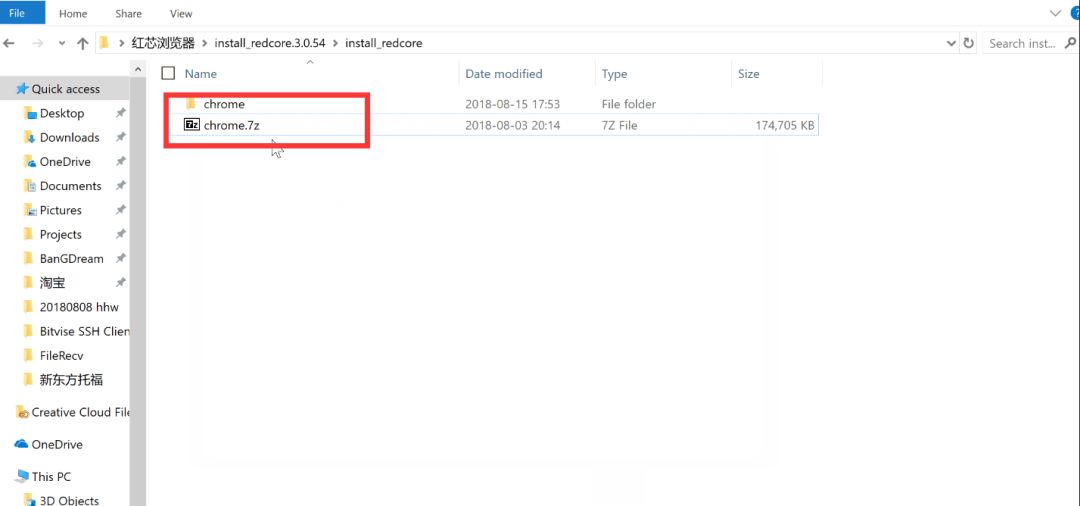Sort files by Name column
This screenshot has width=1080, height=506.
[x=200, y=74]
